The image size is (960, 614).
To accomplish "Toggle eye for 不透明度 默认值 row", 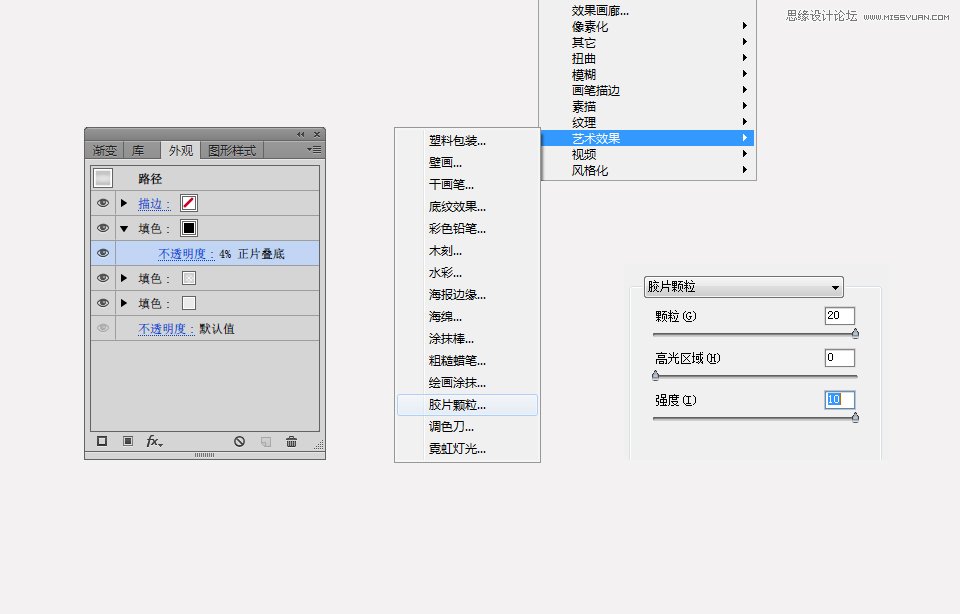I will point(103,328).
